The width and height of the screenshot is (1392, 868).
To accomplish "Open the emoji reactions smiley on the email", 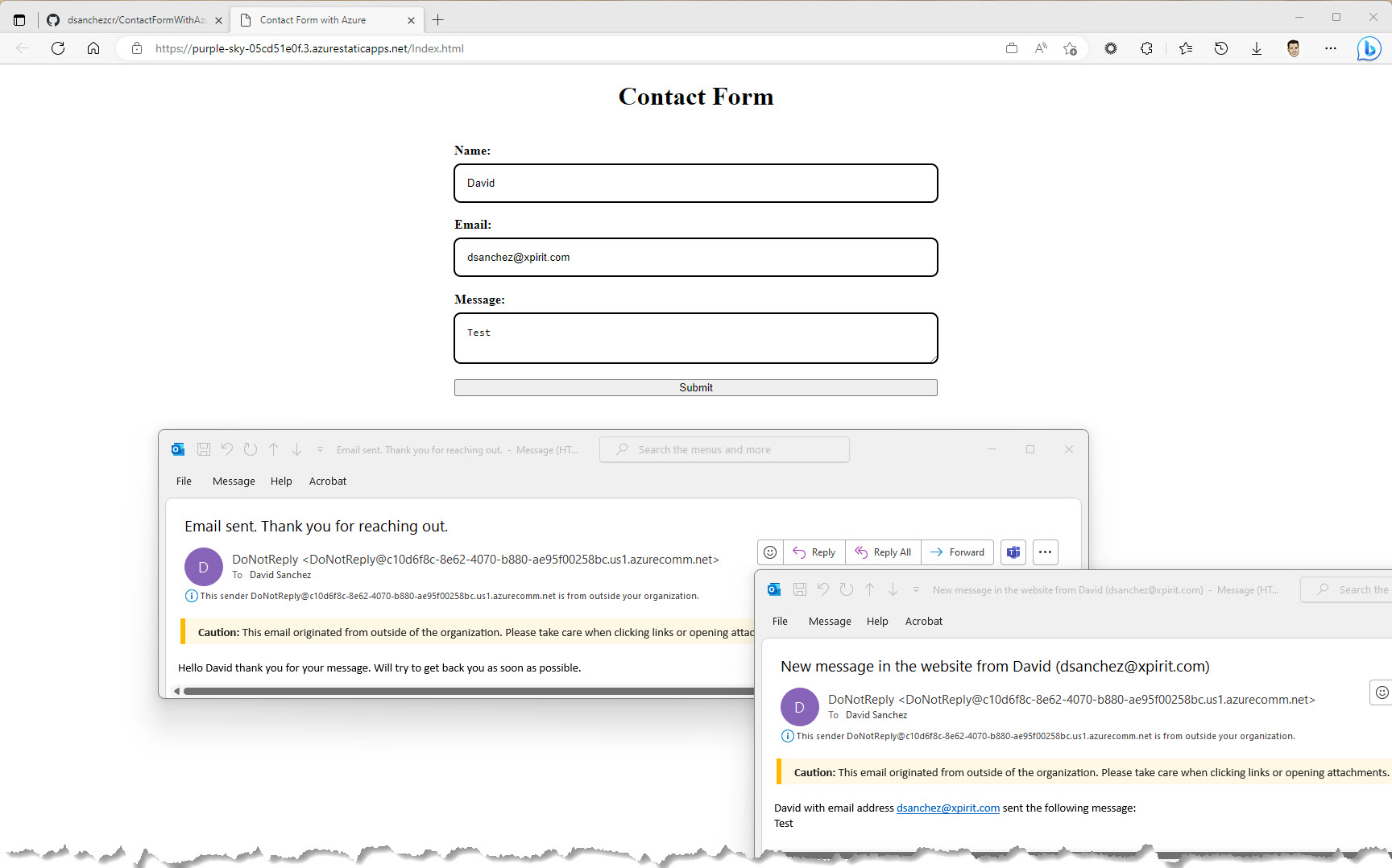I will click(x=769, y=552).
